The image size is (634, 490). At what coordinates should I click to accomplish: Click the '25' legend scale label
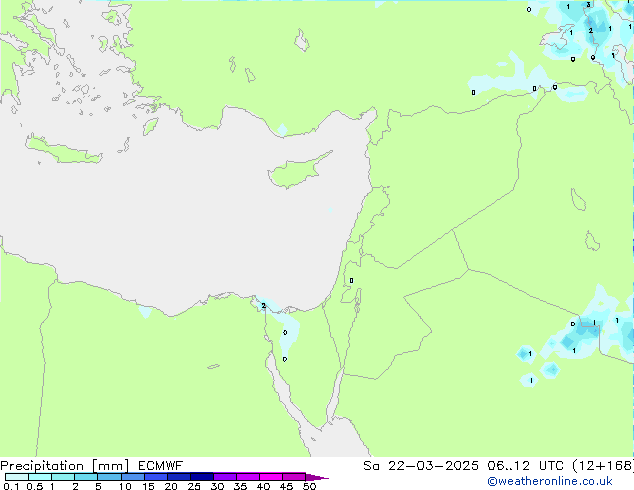[x=194, y=486]
